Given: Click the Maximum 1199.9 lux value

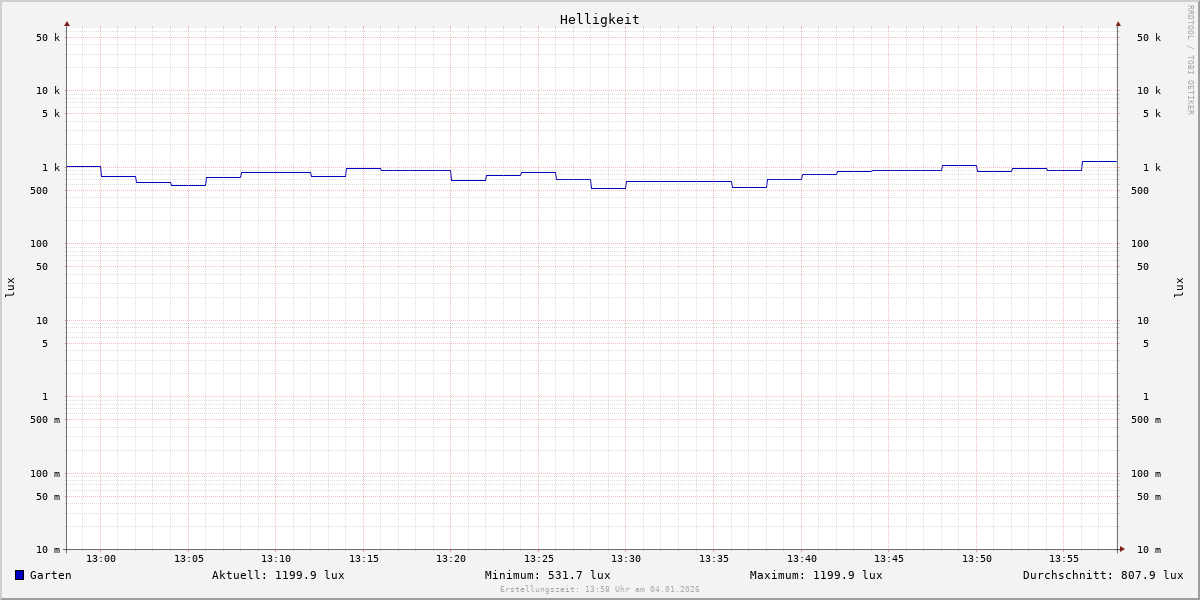Looking at the screenshot, I should (x=816, y=575).
